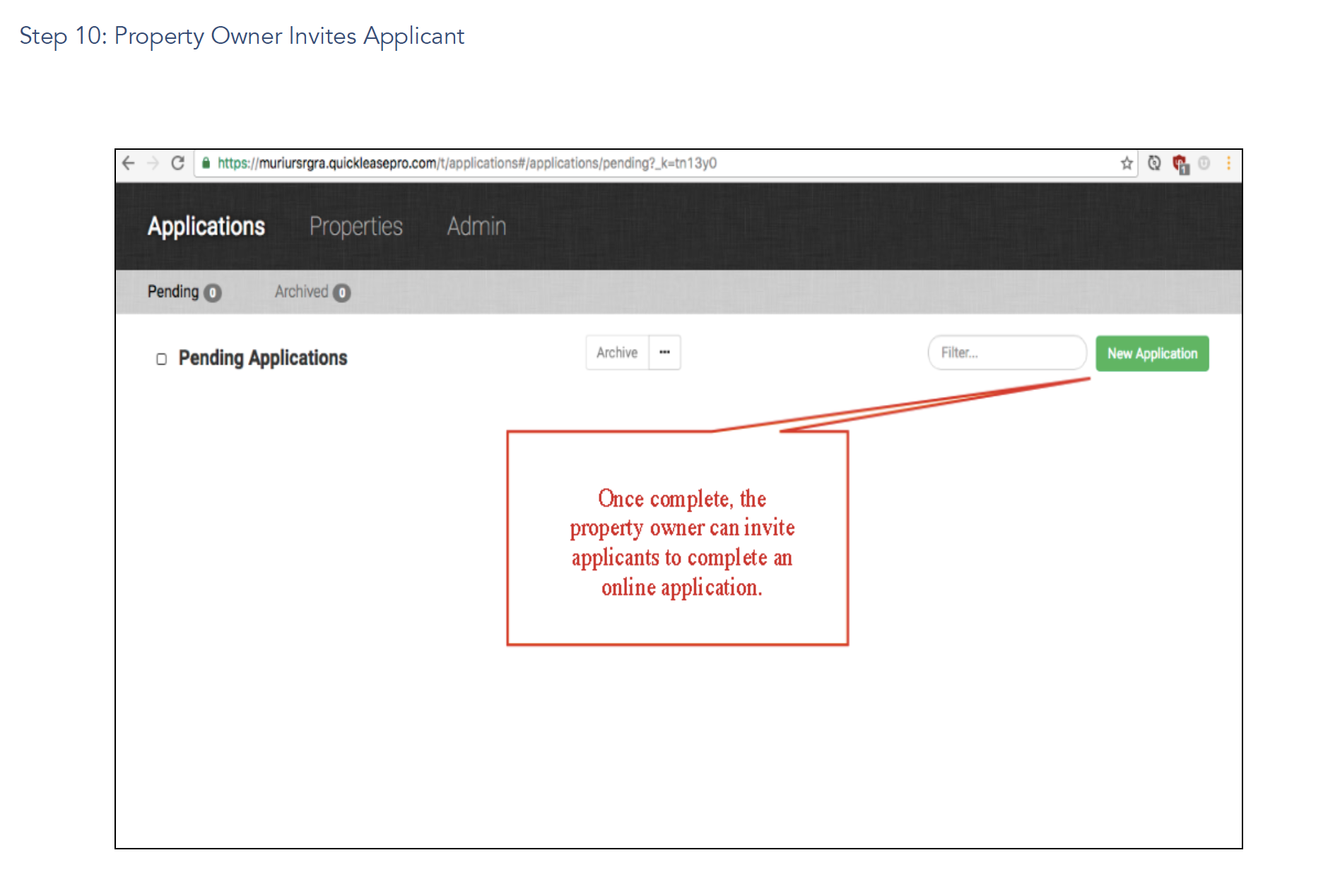
Task: Click the red shield extension icon
Action: [1180, 164]
